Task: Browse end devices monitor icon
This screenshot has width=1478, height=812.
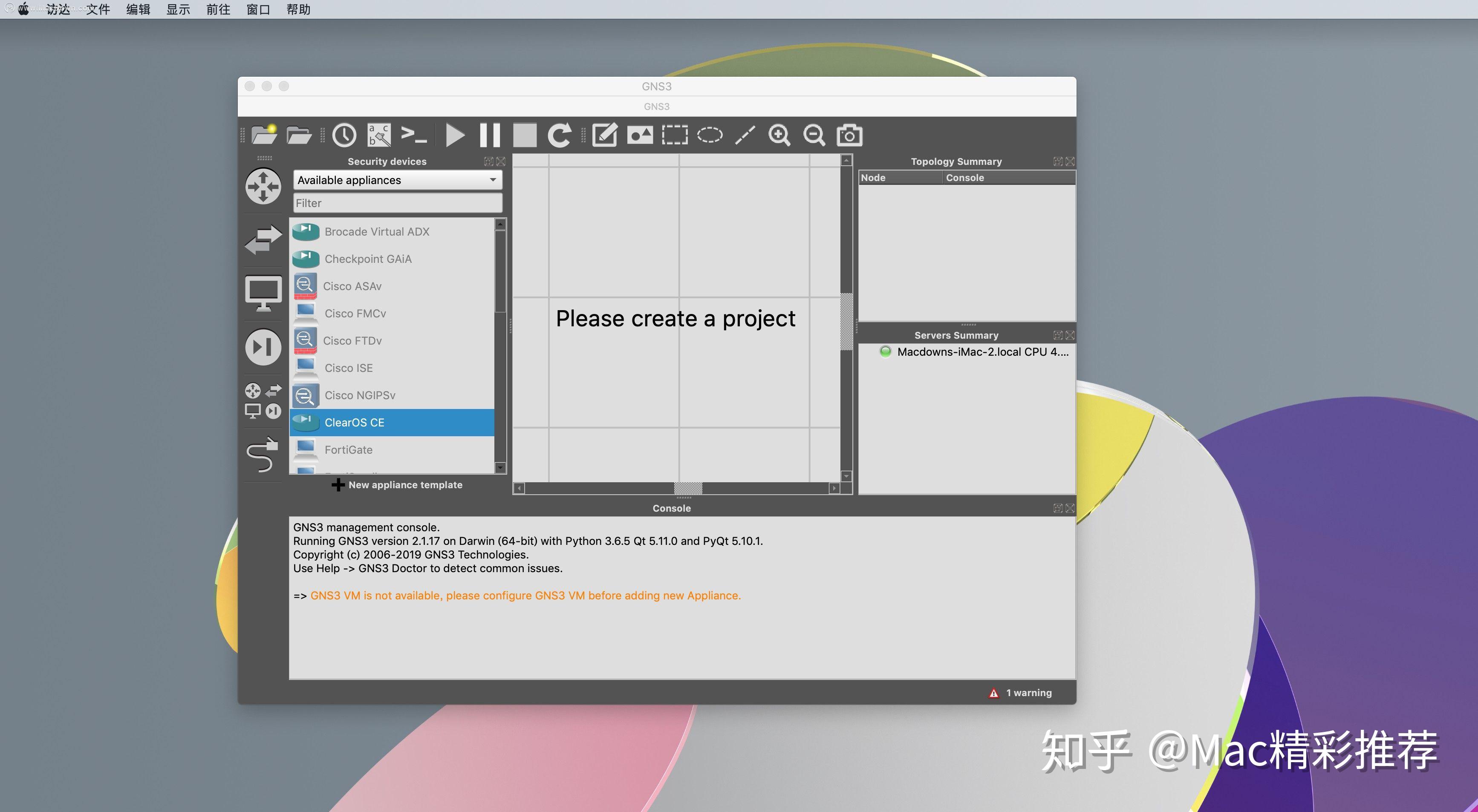Action: coord(263,293)
